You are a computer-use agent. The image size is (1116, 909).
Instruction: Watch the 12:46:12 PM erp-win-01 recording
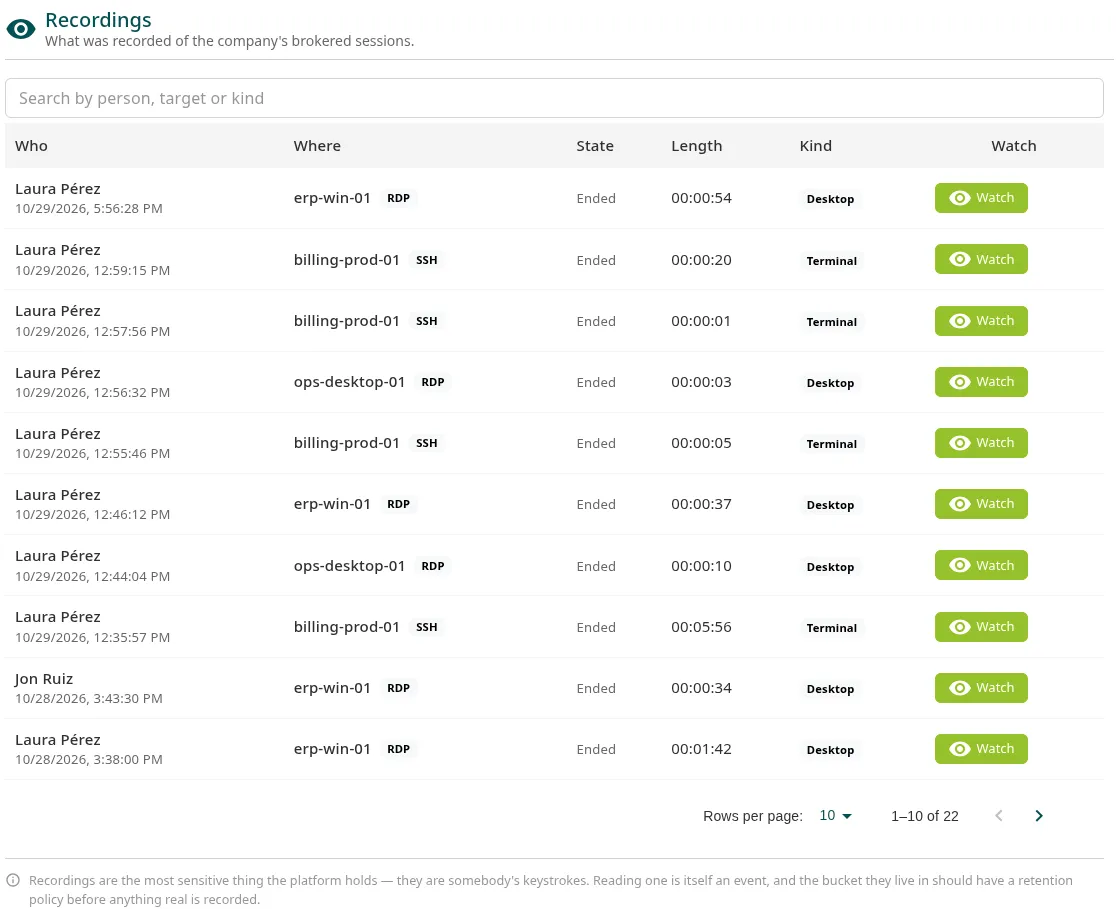pos(981,504)
